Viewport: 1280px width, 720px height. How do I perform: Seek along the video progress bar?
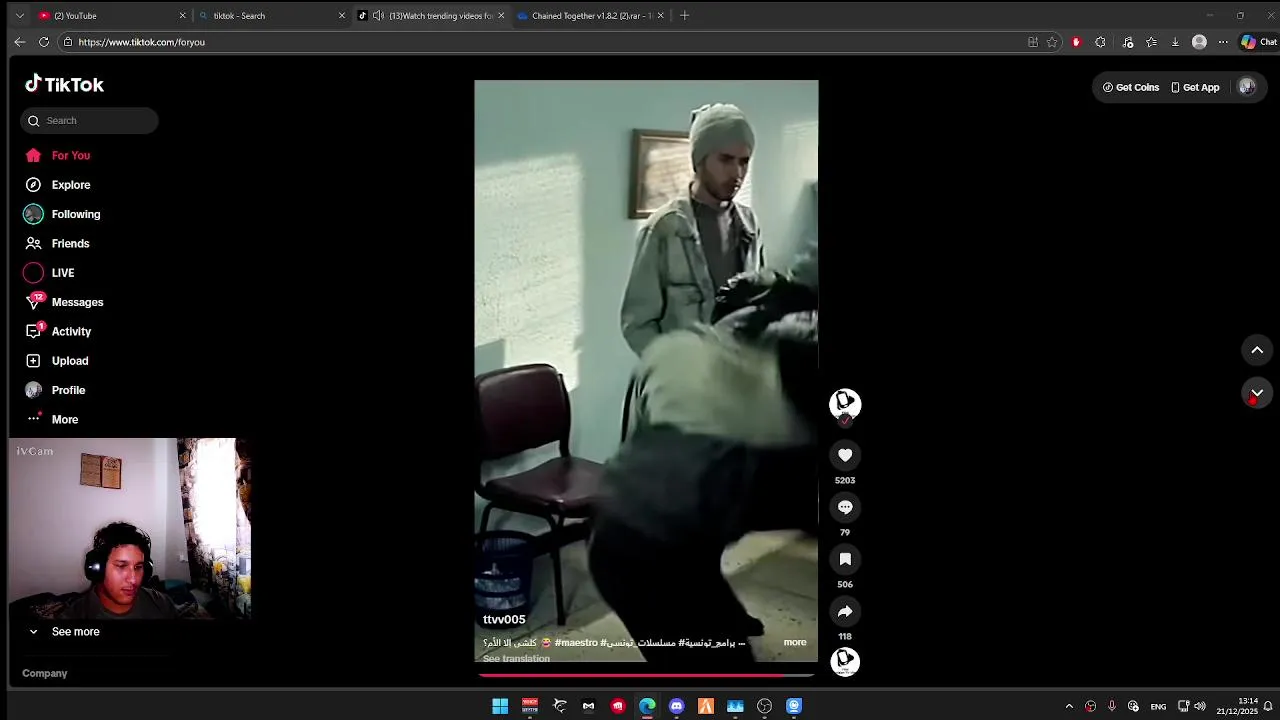646,675
